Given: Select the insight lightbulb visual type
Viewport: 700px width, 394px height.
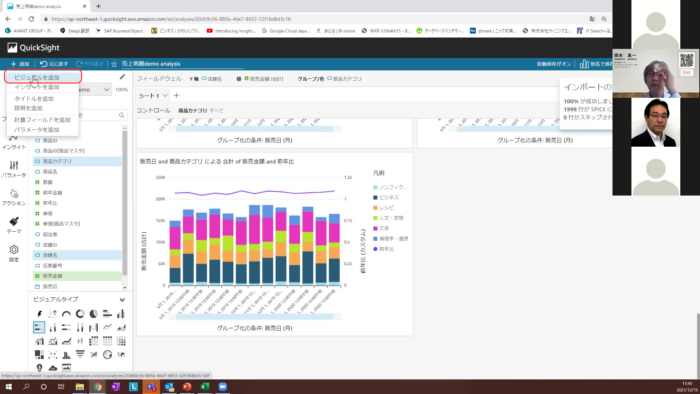Looking at the screenshot, I should click(39, 368).
